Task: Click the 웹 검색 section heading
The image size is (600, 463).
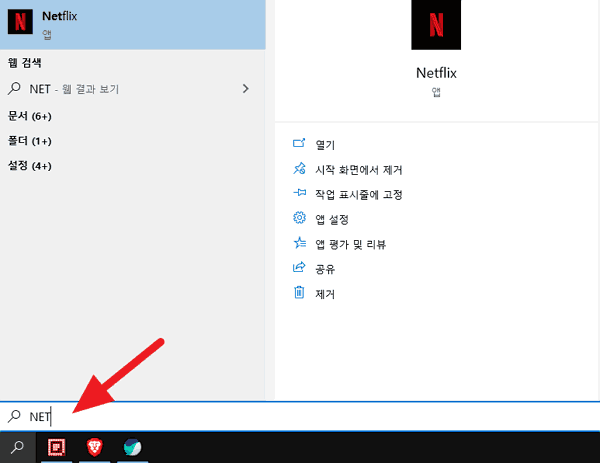Action: [x=24, y=63]
